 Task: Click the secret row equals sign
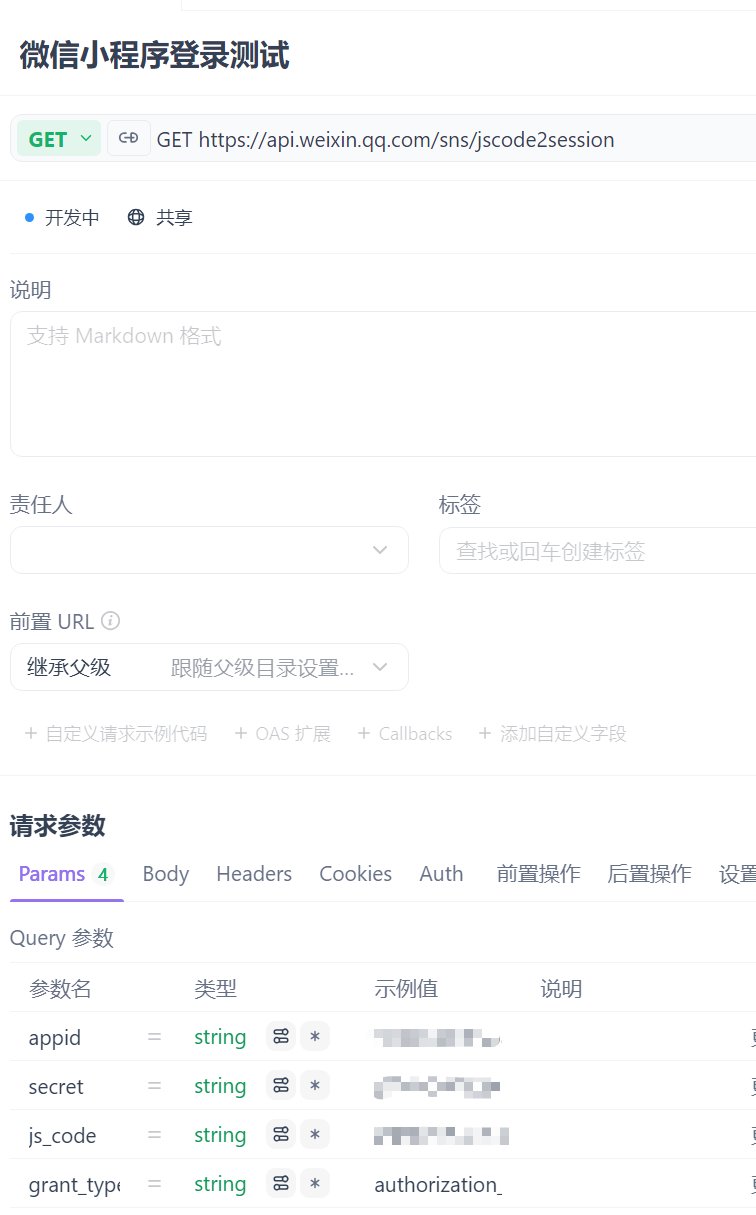coord(154,1086)
